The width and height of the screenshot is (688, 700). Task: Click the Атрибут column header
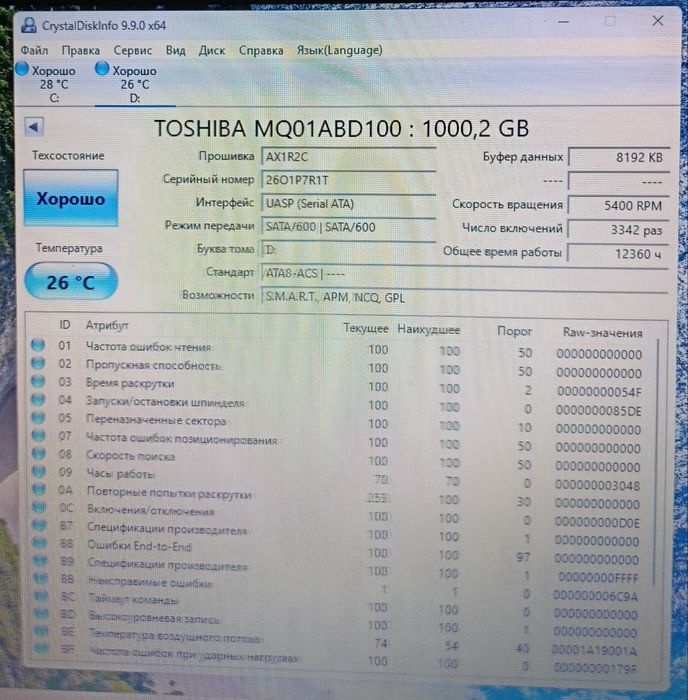pos(107,325)
